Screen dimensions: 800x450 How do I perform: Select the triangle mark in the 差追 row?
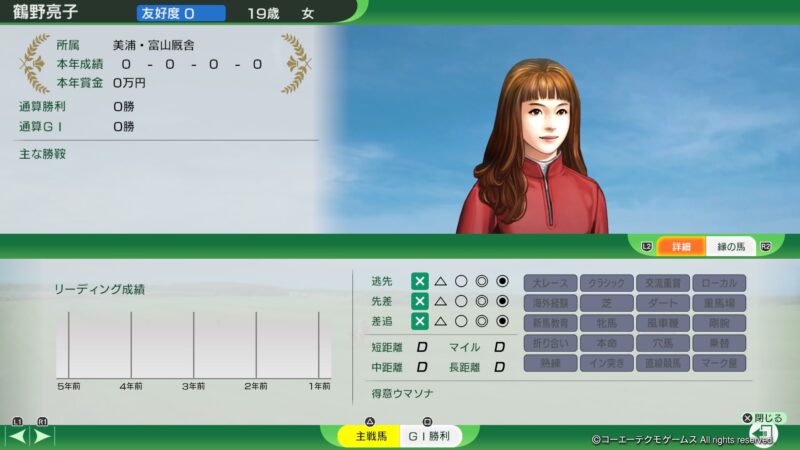441,321
